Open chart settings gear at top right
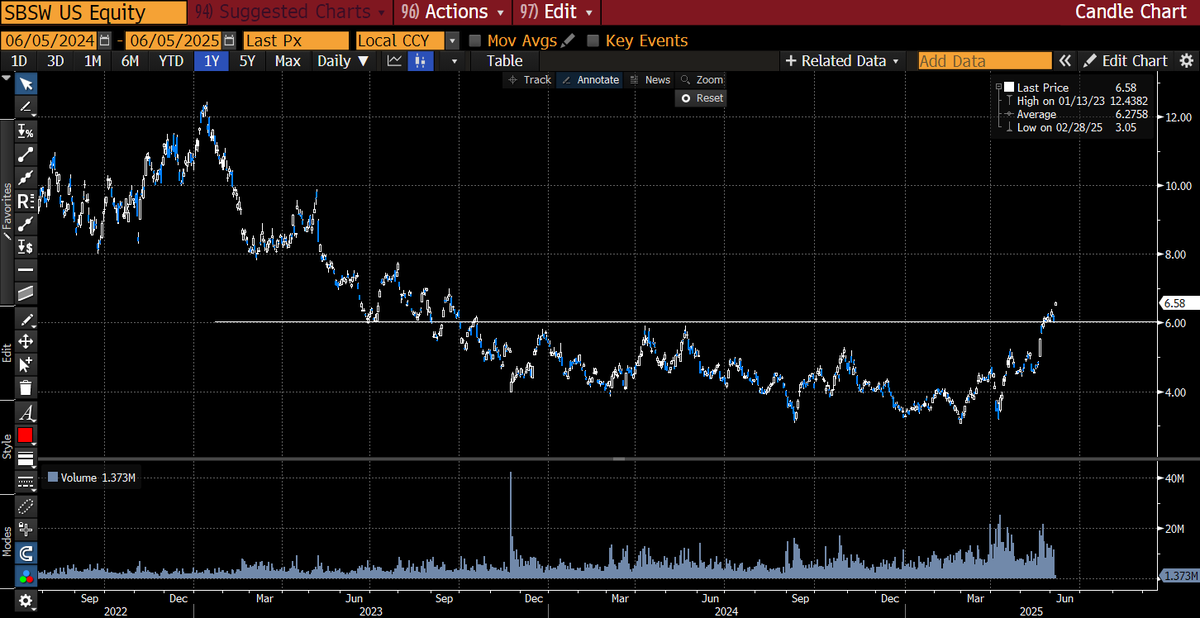The height and width of the screenshot is (618, 1200). [1187, 60]
